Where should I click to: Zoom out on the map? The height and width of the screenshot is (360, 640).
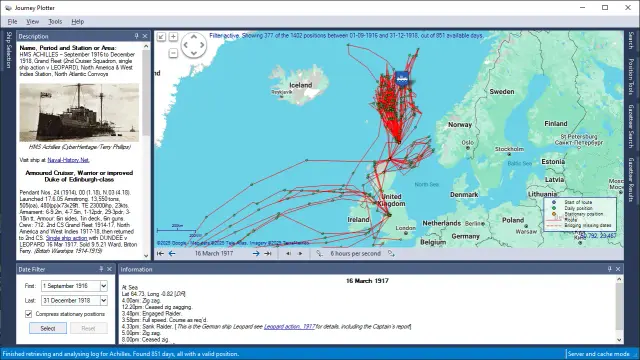(x=173, y=53)
